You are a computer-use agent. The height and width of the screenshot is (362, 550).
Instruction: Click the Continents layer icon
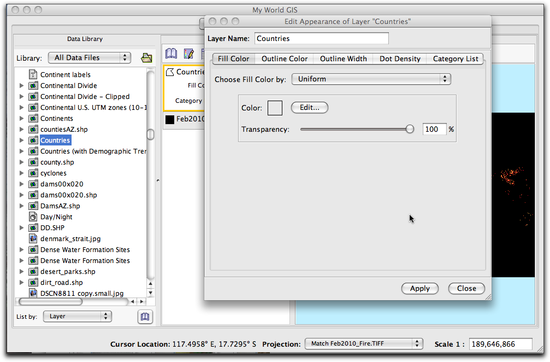click(33, 118)
